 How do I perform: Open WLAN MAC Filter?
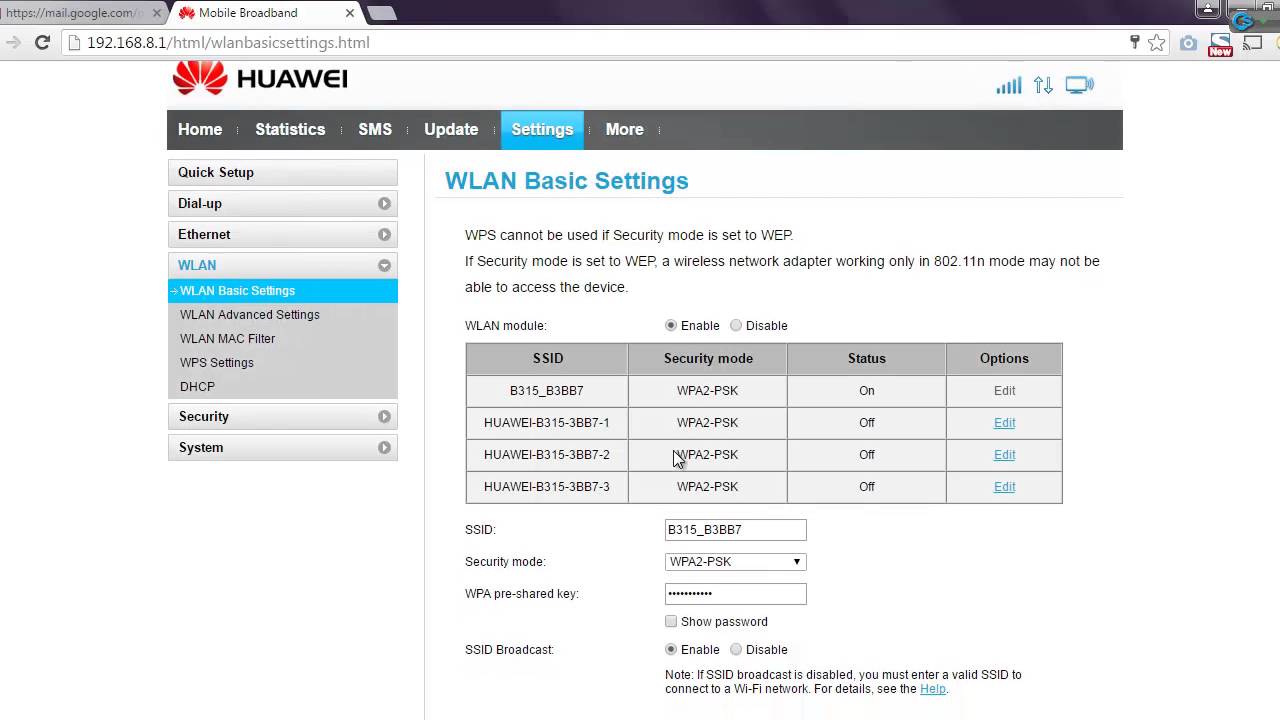point(227,338)
